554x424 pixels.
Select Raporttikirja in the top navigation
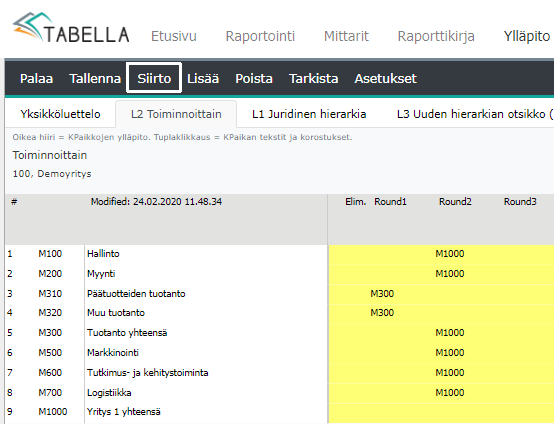point(436,36)
